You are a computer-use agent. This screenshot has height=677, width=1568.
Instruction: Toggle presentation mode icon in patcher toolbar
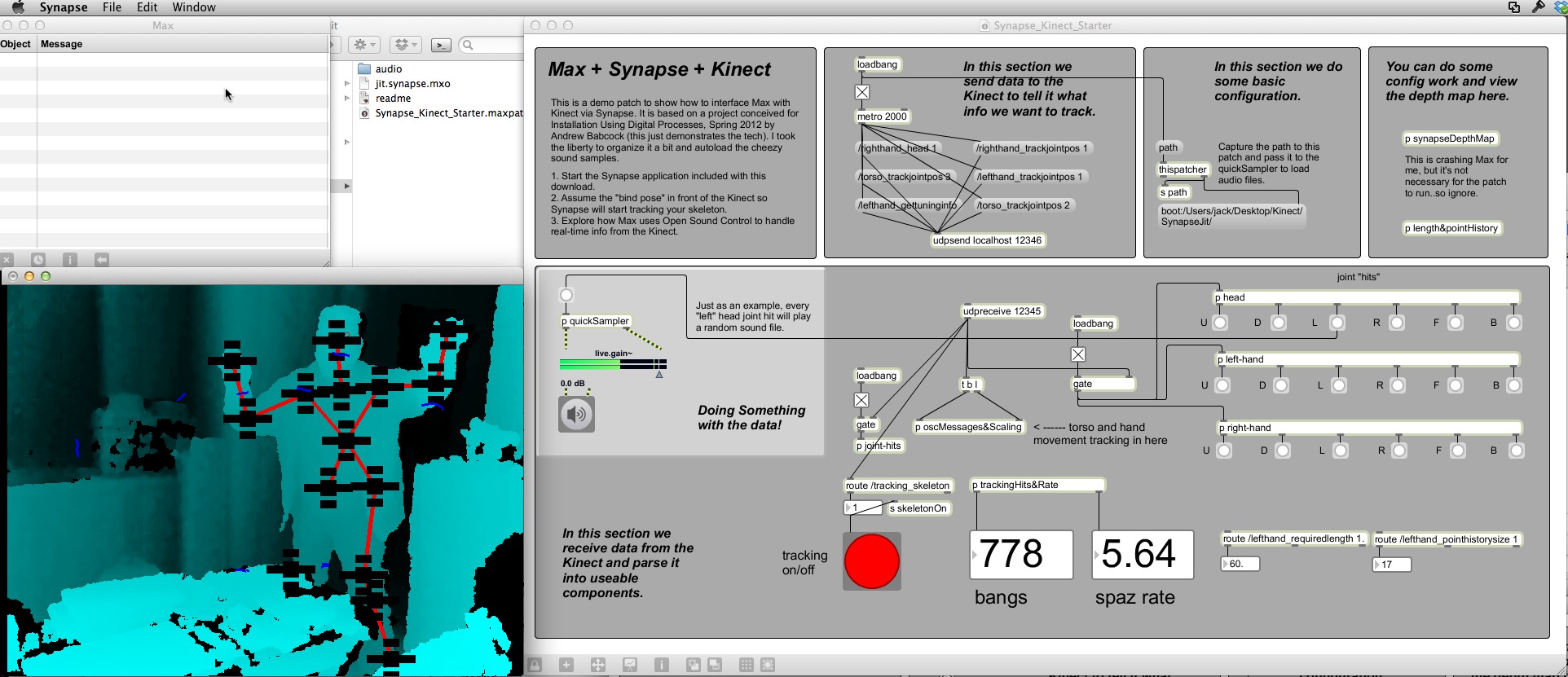630,665
